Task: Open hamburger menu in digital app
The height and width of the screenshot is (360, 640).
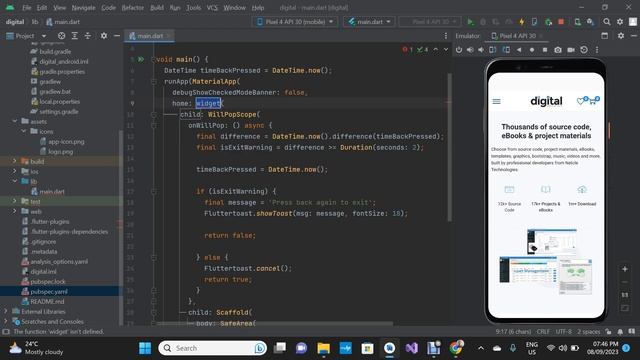Action: tap(496, 101)
